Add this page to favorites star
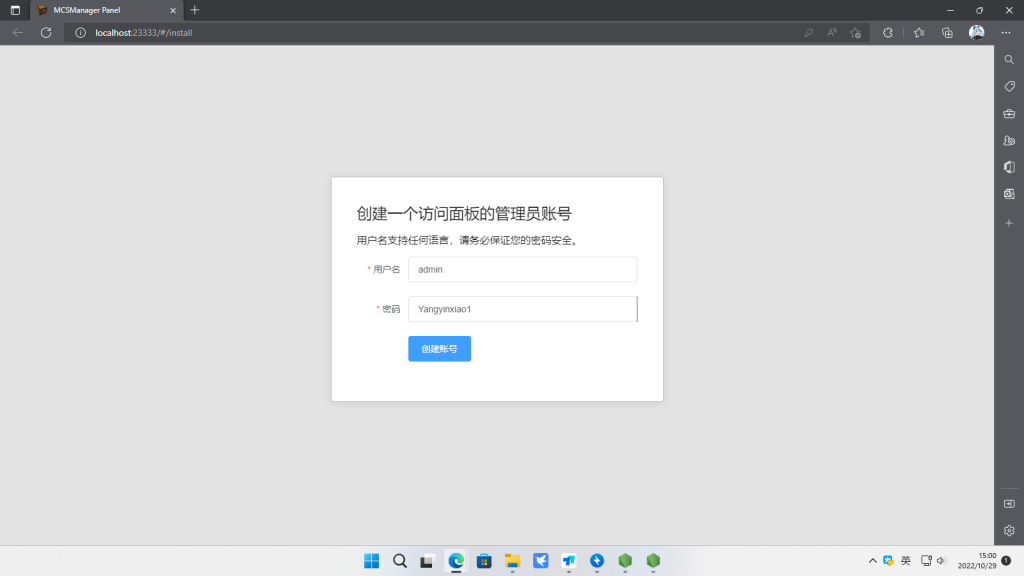The image size is (1024, 576). pyautogui.click(x=856, y=33)
